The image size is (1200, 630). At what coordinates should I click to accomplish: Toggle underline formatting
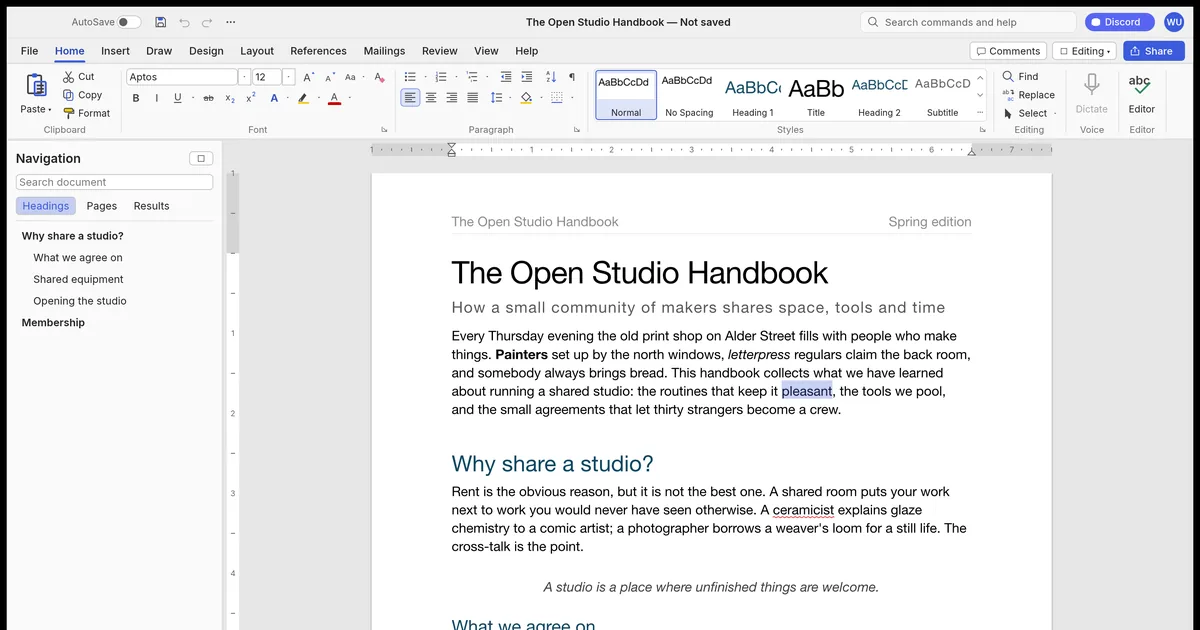pyautogui.click(x=178, y=98)
